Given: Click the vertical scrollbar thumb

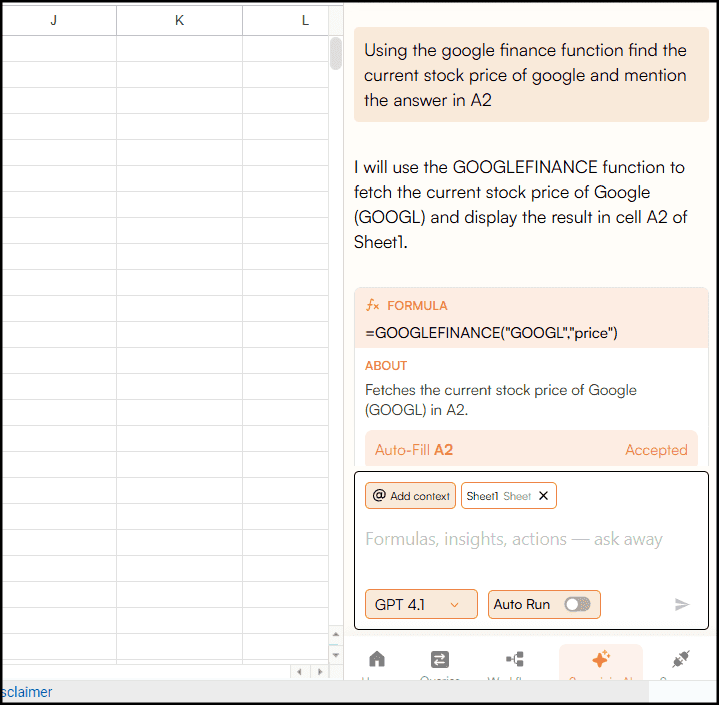Looking at the screenshot, I should pos(336,54).
